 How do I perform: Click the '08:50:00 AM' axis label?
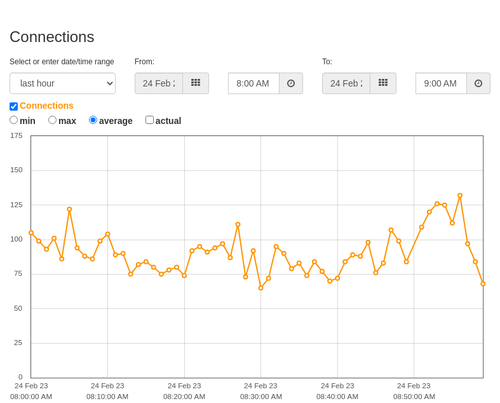[x=414, y=397]
